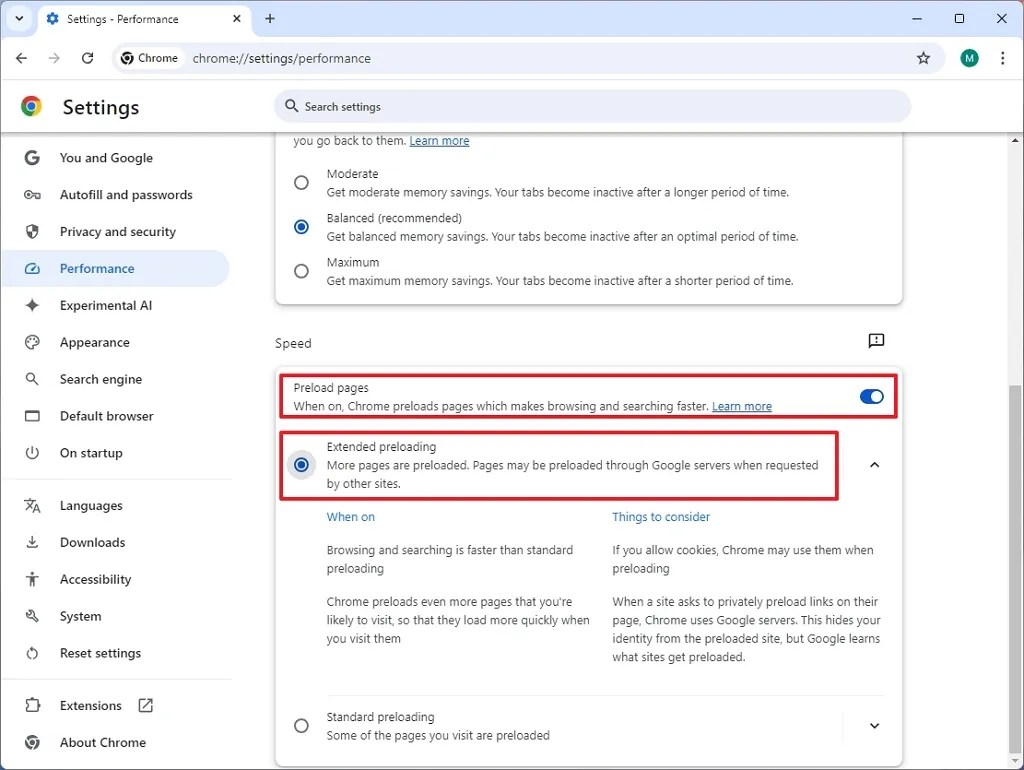The image size is (1024, 770).
Task: Enable the Preload pages toggle
Action: pyautogui.click(x=870, y=396)
